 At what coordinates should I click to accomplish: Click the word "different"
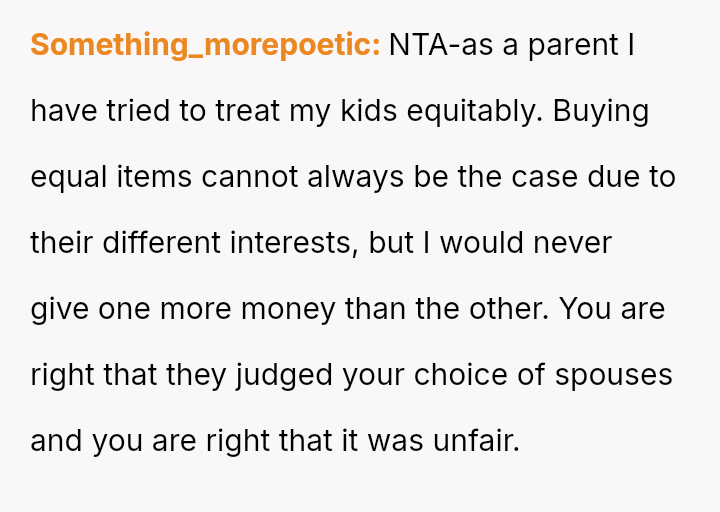click(162, 243)
